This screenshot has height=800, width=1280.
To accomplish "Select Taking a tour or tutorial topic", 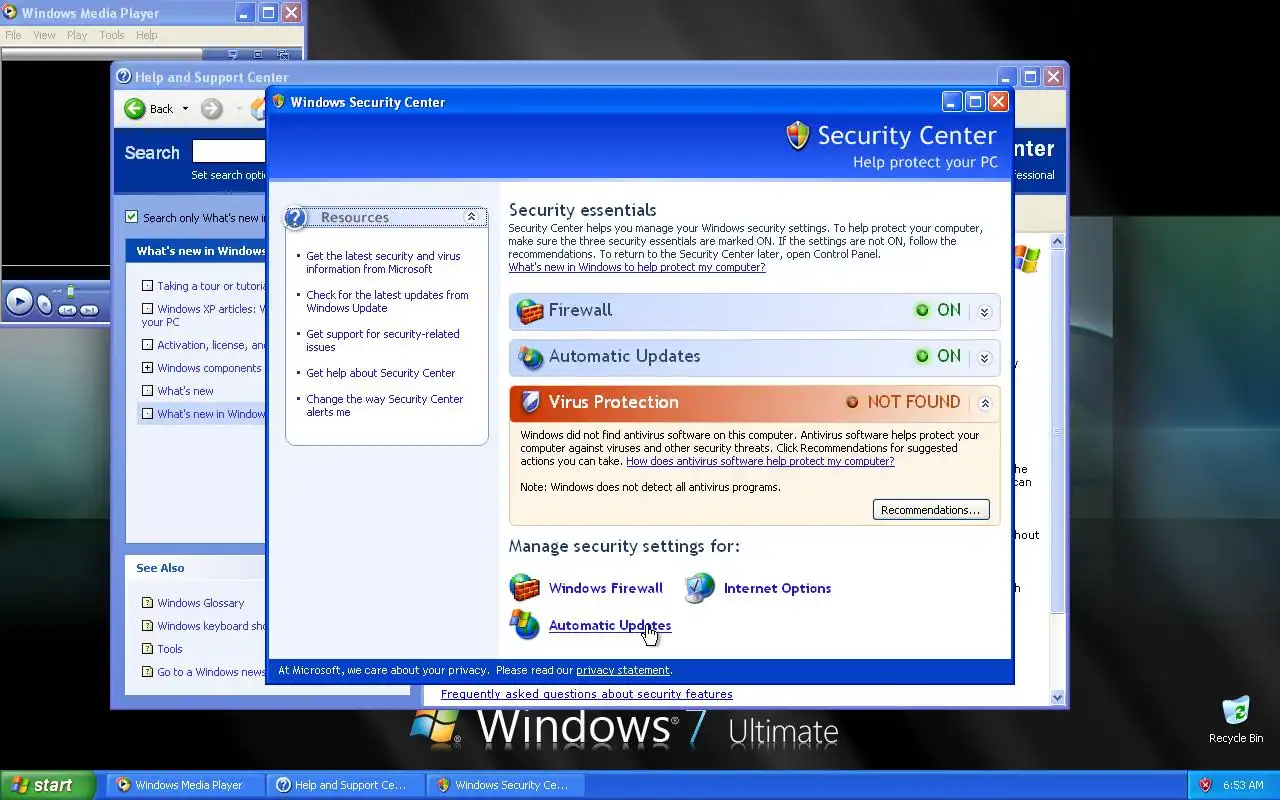I will [x=211, y=286].
